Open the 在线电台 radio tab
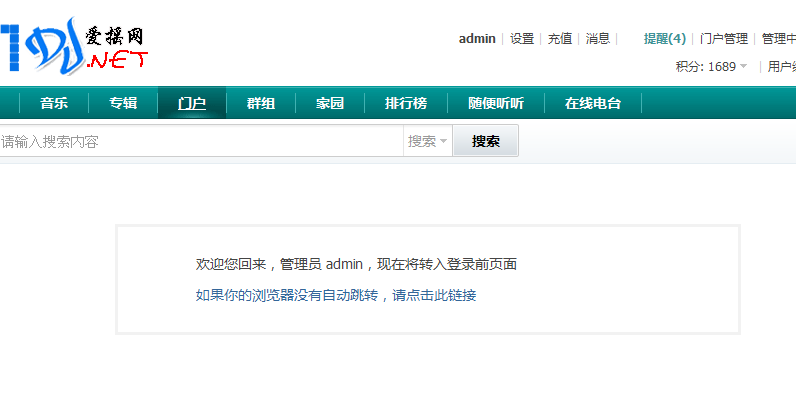 tap(593, 103)
